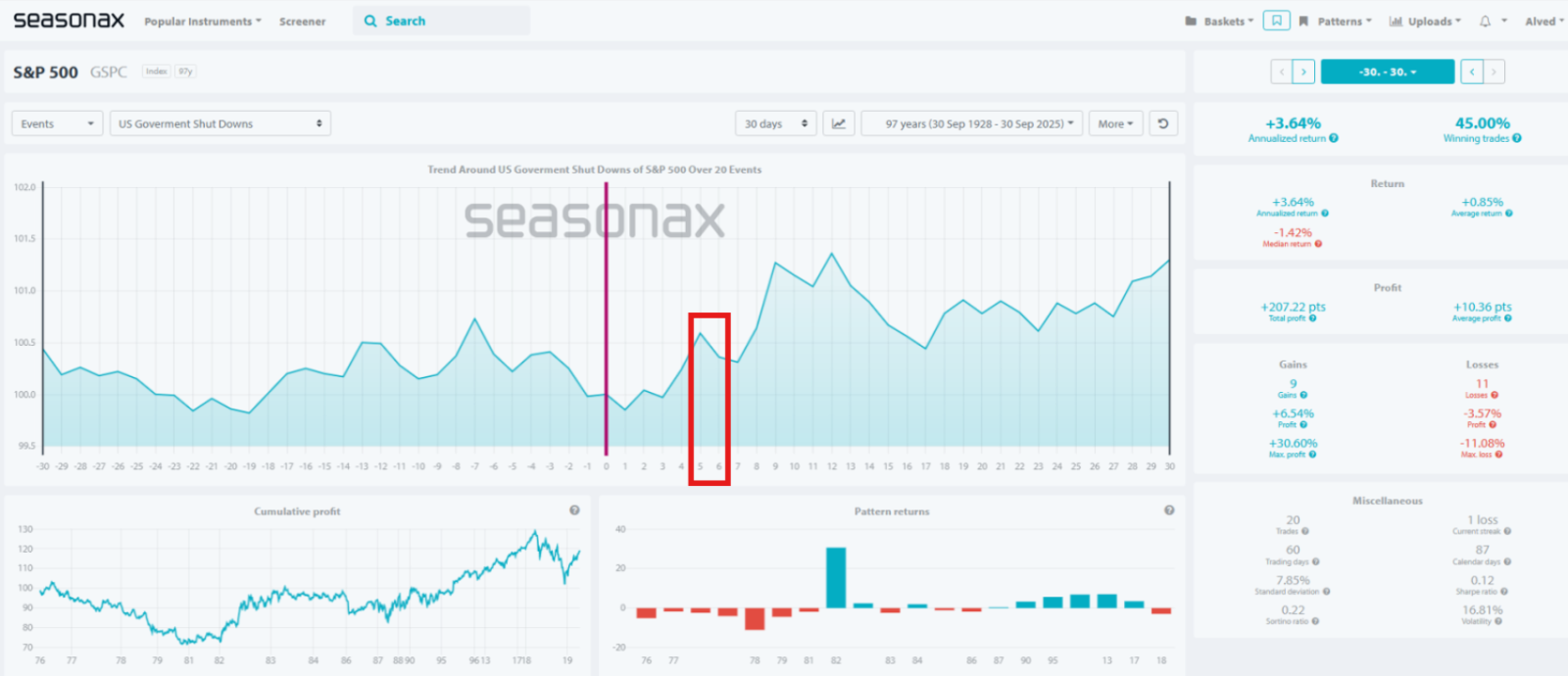The width and height of the screenshot is (1568, 676).
Task: Click the Seasonax logo
Action: [x=69, y=21]
